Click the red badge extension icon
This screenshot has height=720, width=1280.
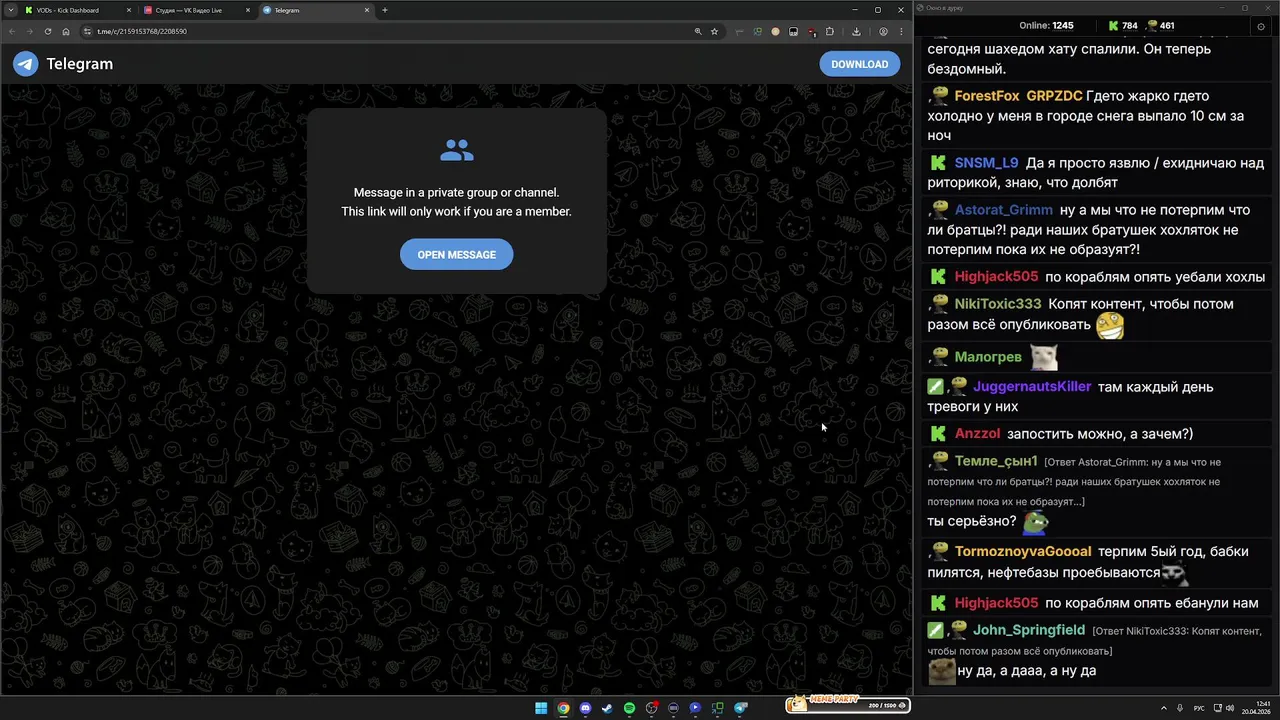point(811,31)
